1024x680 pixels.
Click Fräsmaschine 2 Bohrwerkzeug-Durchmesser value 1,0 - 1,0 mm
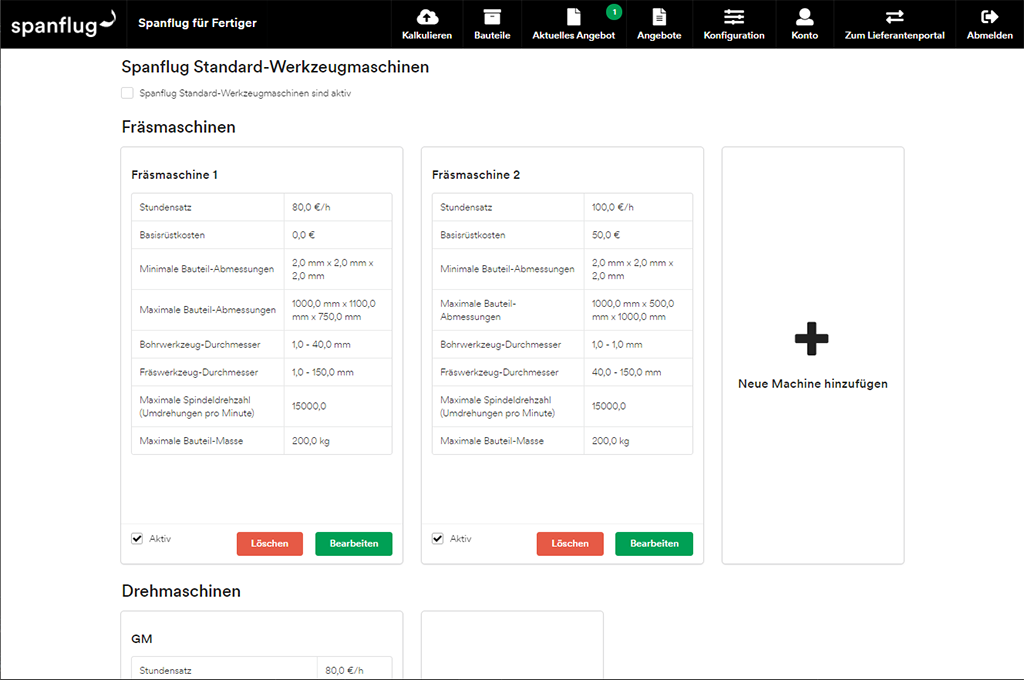(x=617, y=344)
